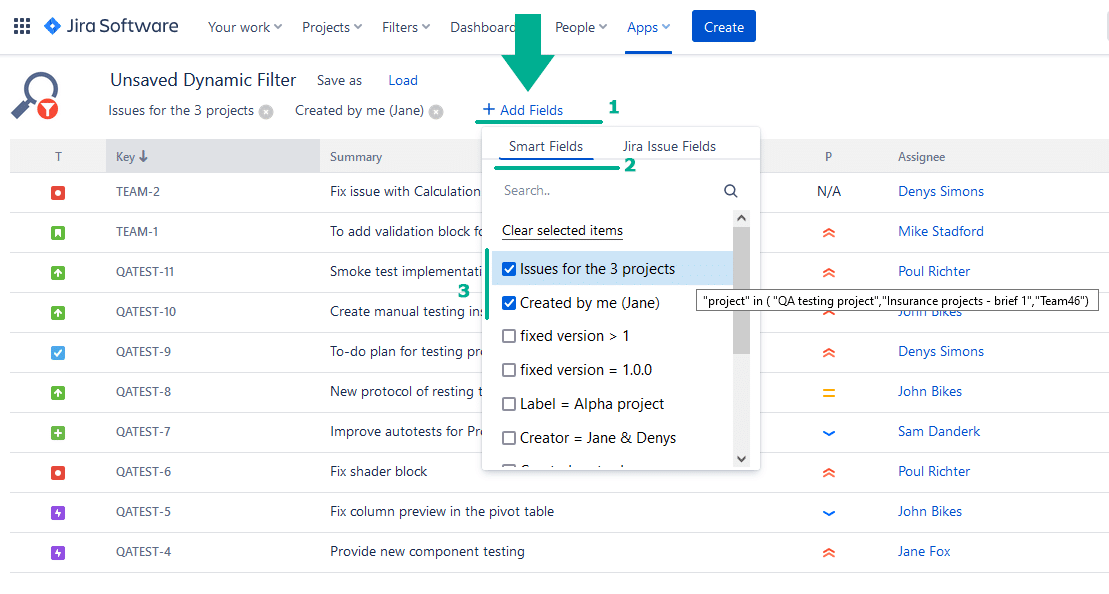Click the search magnifier in Smart Fields panel

(x=730, y=190)
